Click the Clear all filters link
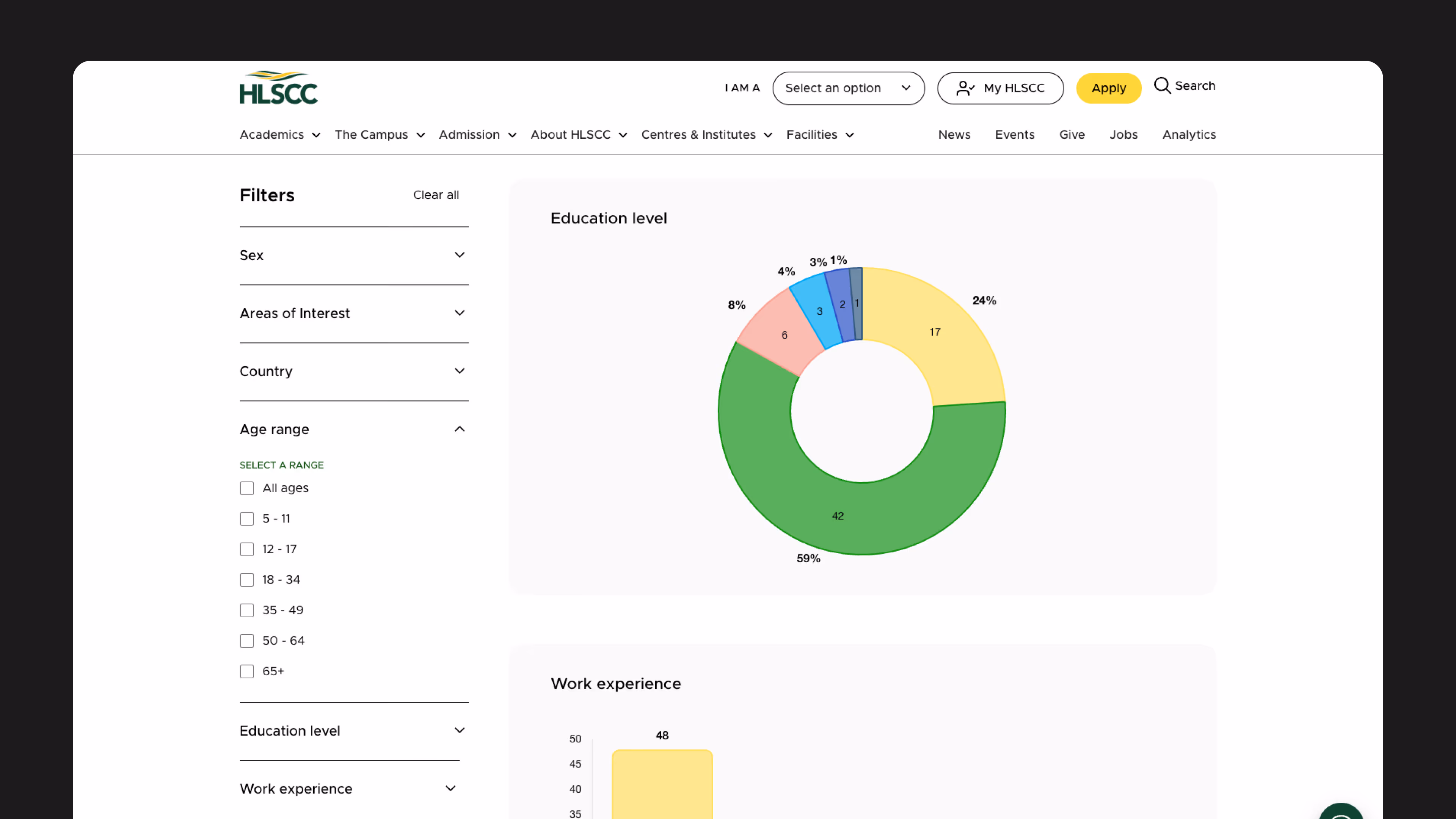This screenshot has height=819, width=1456. [435, 195]
